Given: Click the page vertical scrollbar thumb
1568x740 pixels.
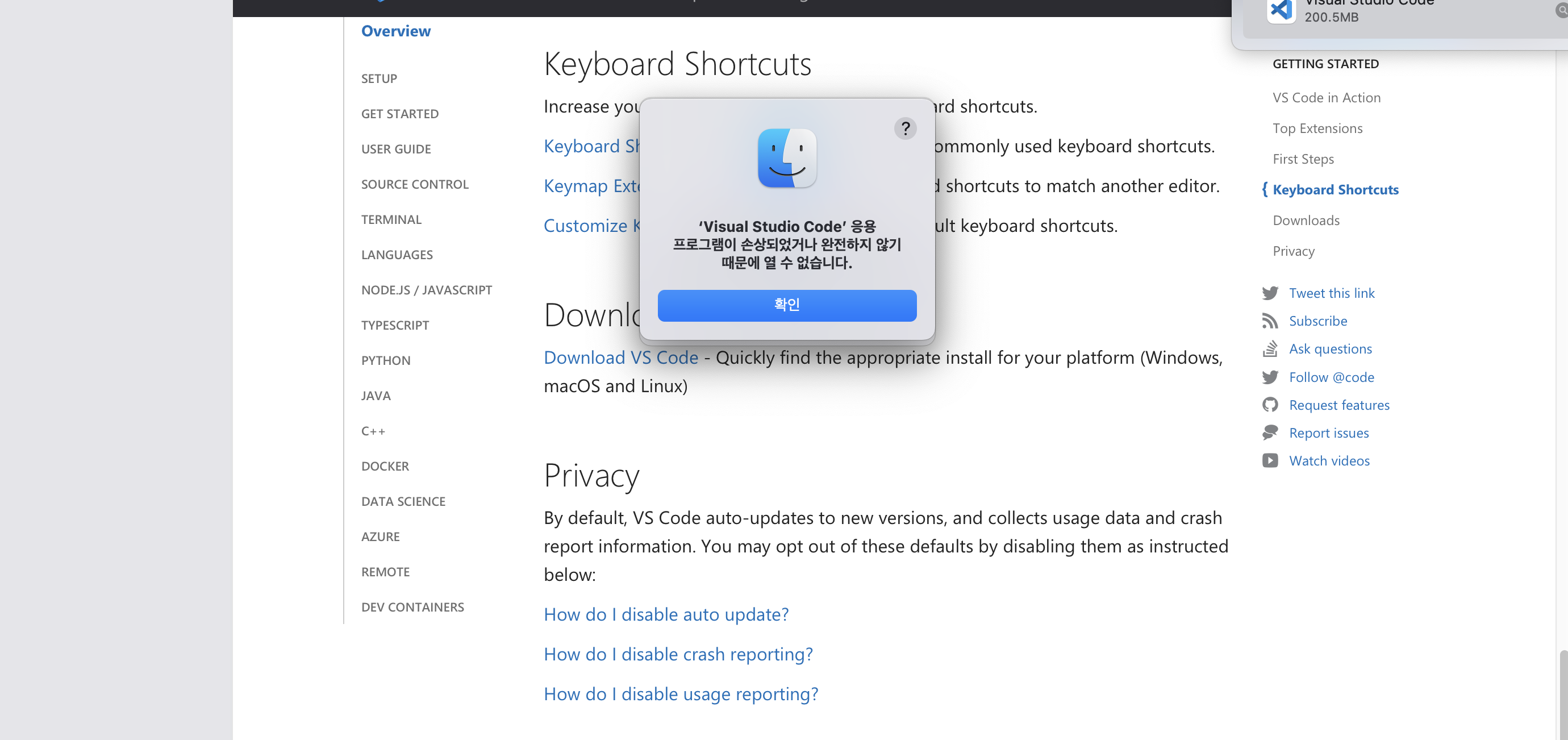Looking at the screenshot, I should 1562,695.
